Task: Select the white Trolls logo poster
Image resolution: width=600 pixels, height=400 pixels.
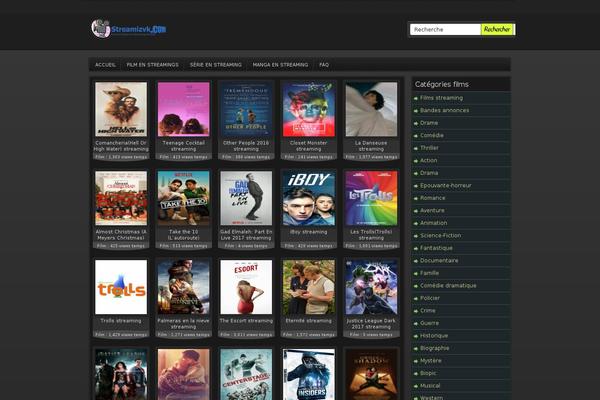Action: coord(121,287)
